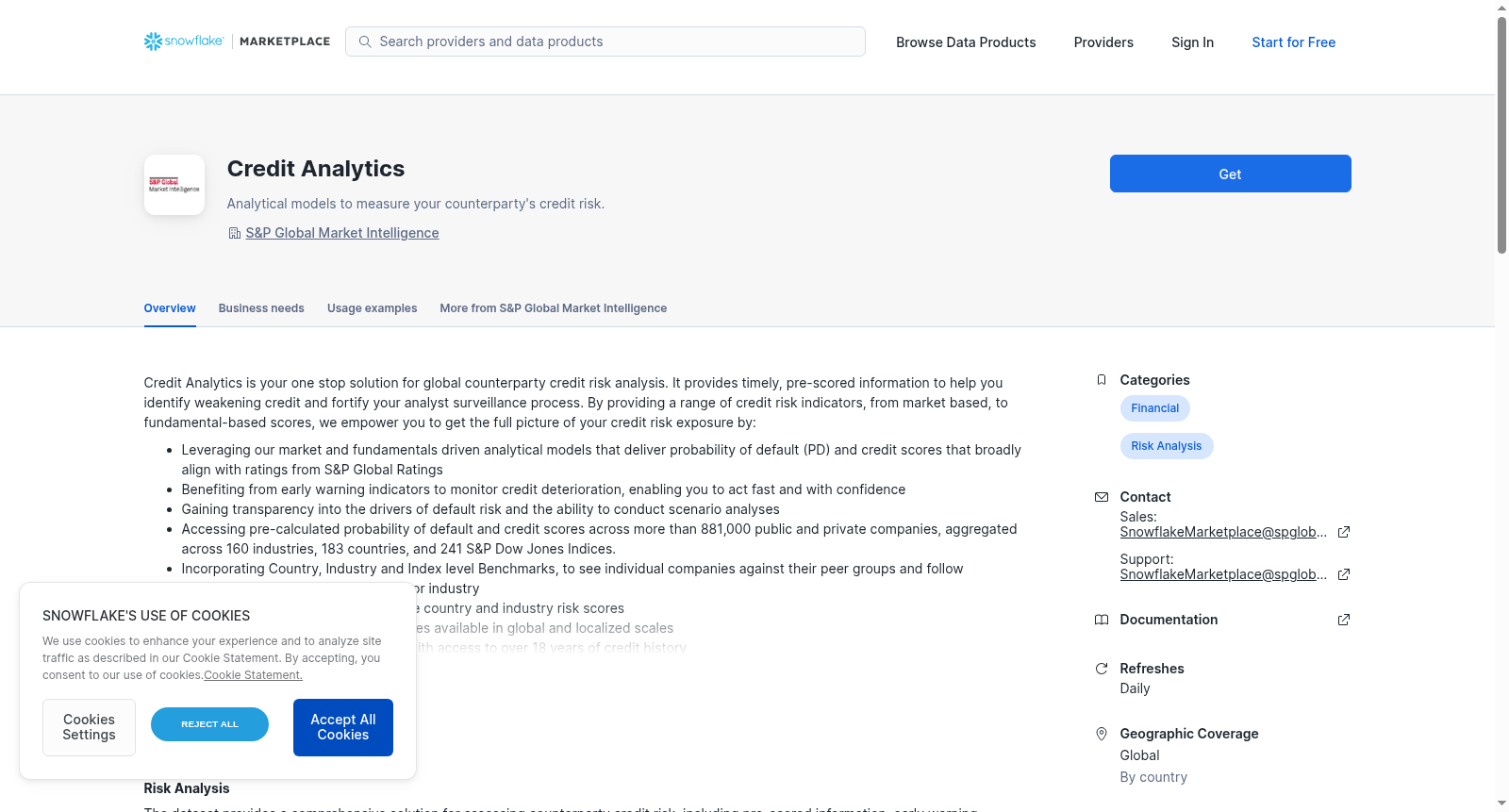Click the 'Daily' refresh value
Viewport: 1509px width, 812px height.
(x=1135, y=688)
